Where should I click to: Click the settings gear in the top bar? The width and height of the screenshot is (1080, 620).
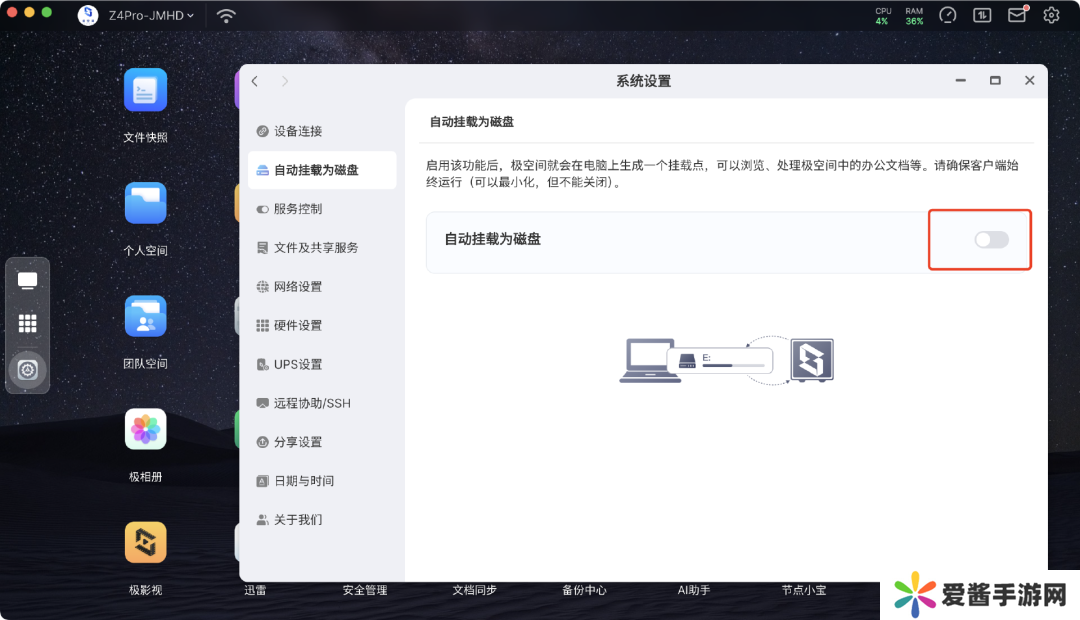[x=1051, y=15]
